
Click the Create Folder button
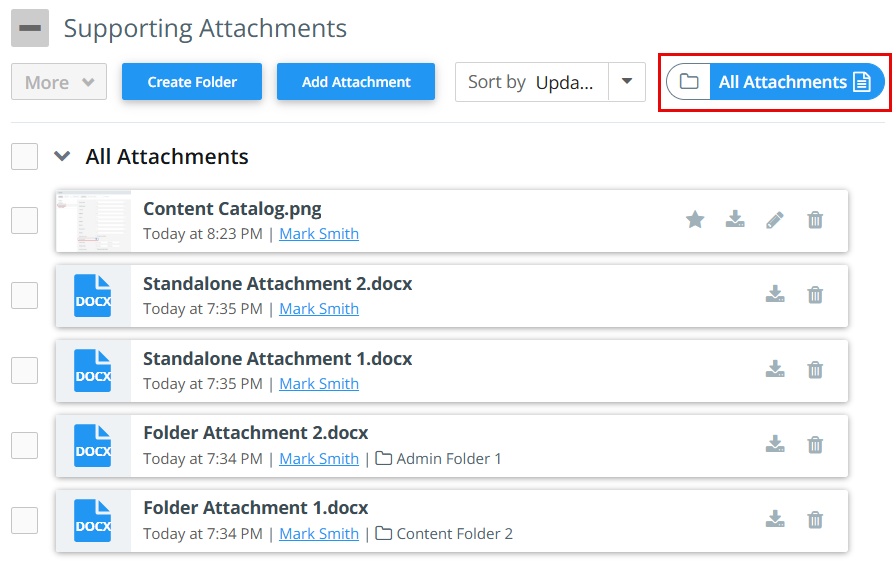[x=192, y=82]
